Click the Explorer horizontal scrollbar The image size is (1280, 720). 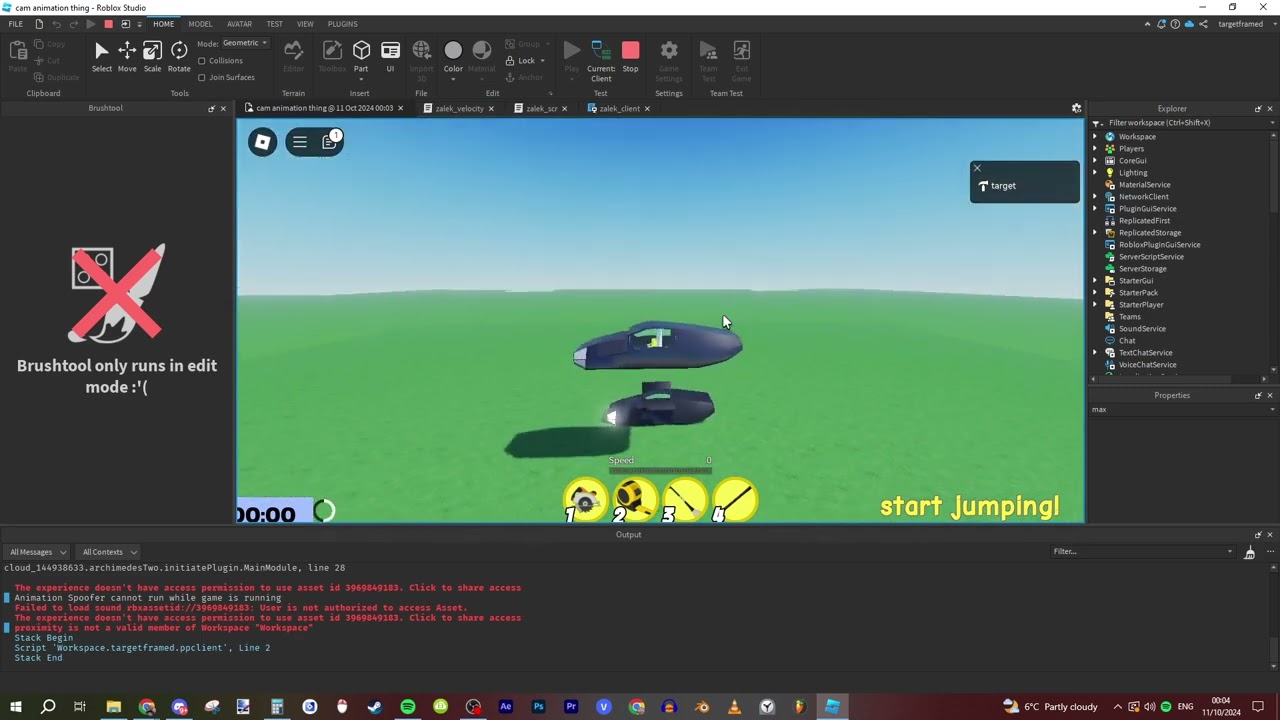(1178, 379)
